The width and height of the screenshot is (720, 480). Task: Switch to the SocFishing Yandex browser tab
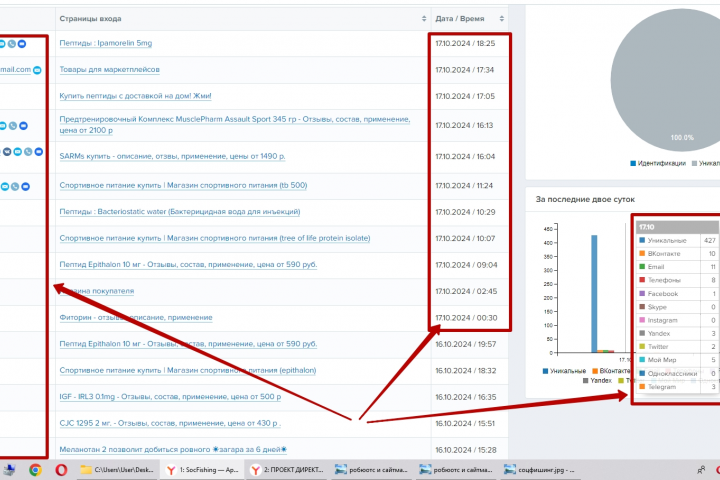click(x=202, y=470)
